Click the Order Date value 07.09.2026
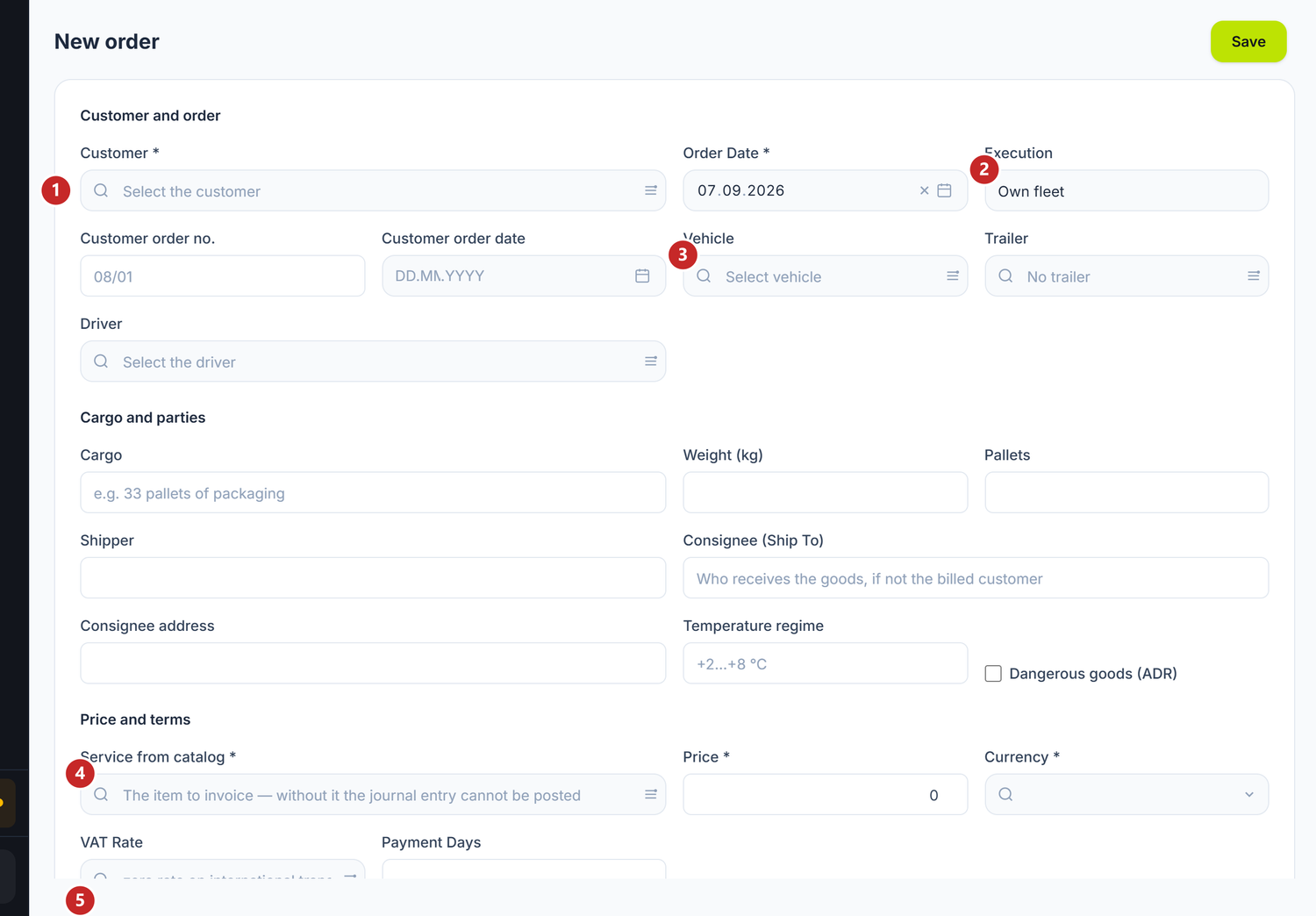Screen dimensions: 1316x916 click(x=741, y=190)
